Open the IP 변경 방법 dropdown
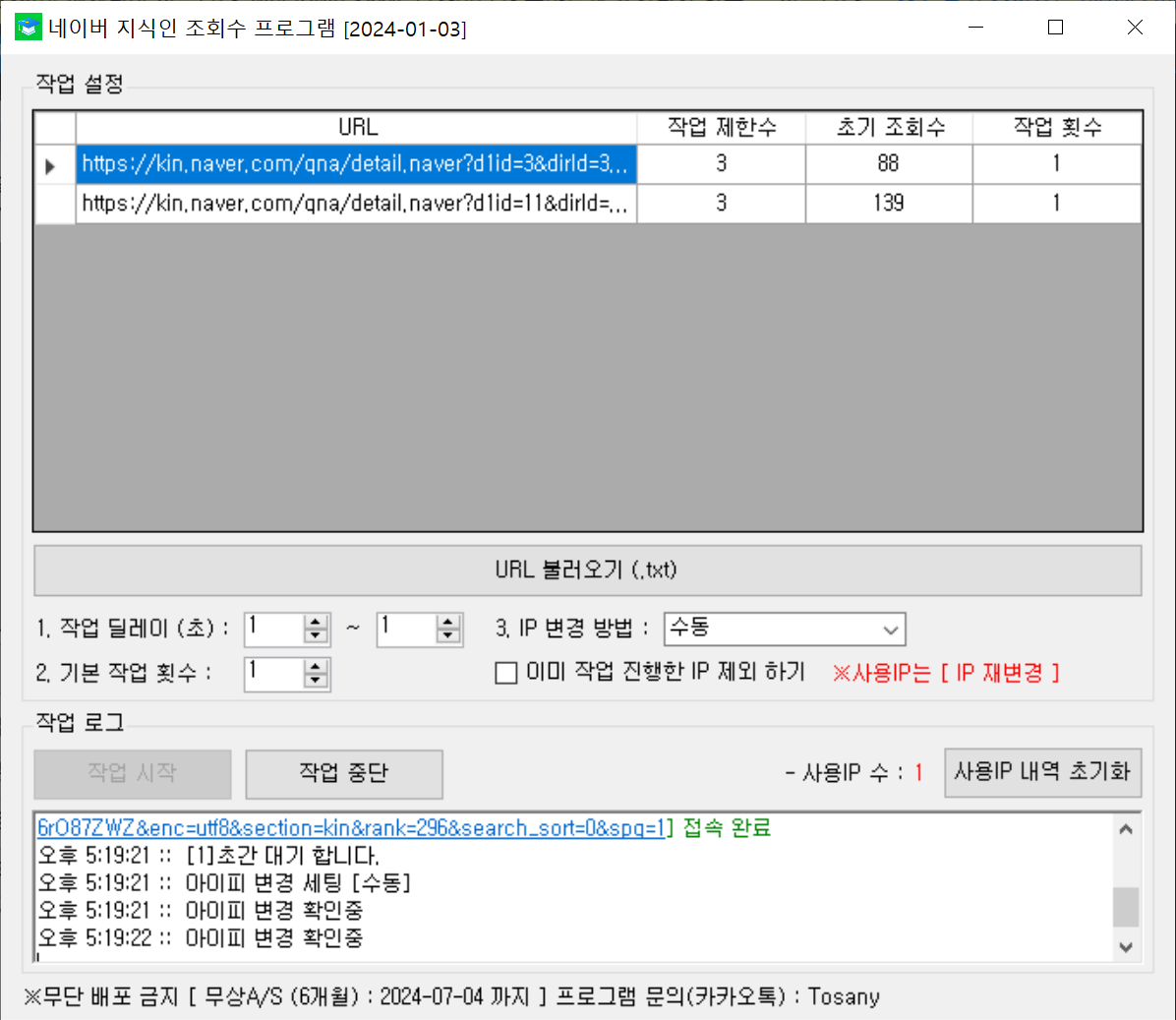Screen dimensions: 1176x1020 click(x=785, y=630)
